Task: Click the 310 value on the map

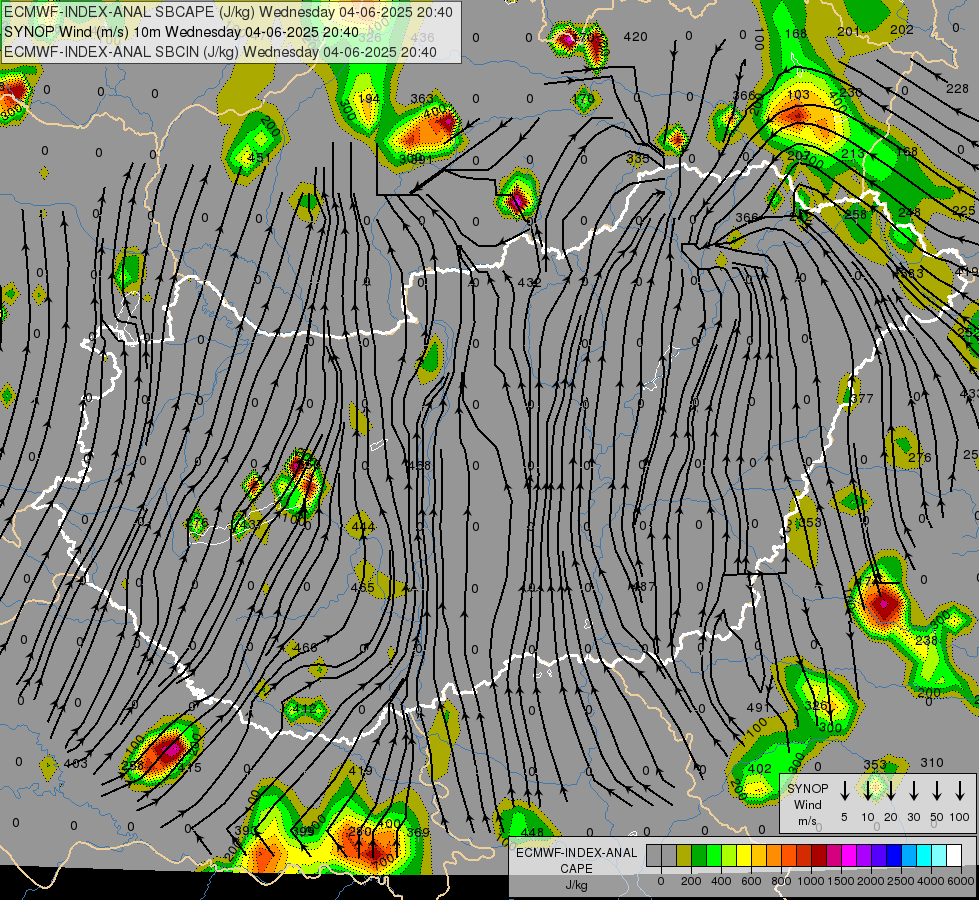Action: pos(932,763)
